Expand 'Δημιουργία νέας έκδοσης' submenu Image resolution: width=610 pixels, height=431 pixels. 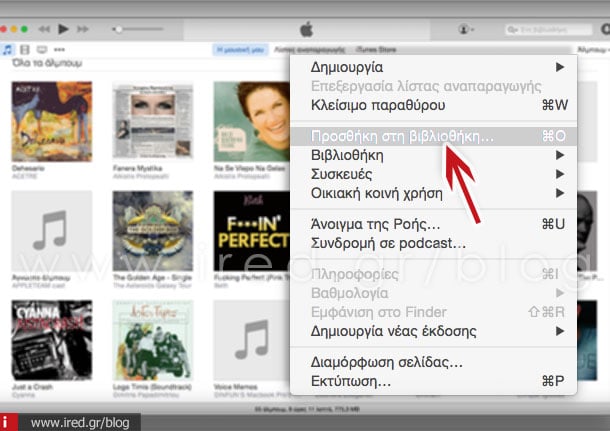433,331
